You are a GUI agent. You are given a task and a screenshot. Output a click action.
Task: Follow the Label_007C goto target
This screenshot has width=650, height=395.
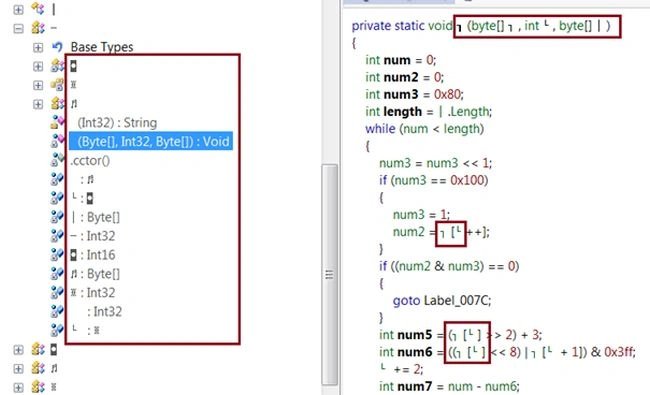click(x=456, y=300)
